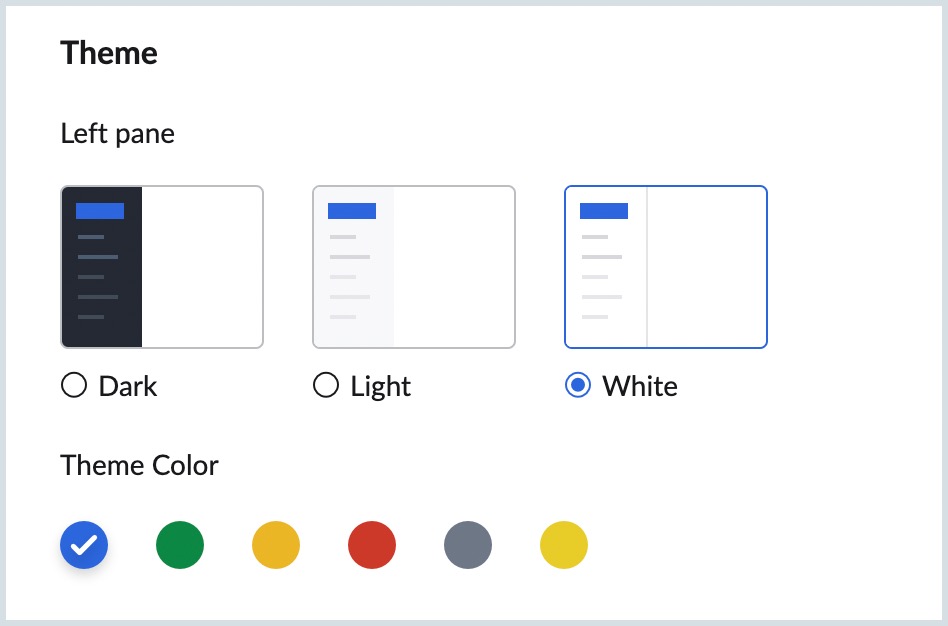Click the blue bar inside Light preview
Viewport: 948px width, 626px height.
coord(352,211)
